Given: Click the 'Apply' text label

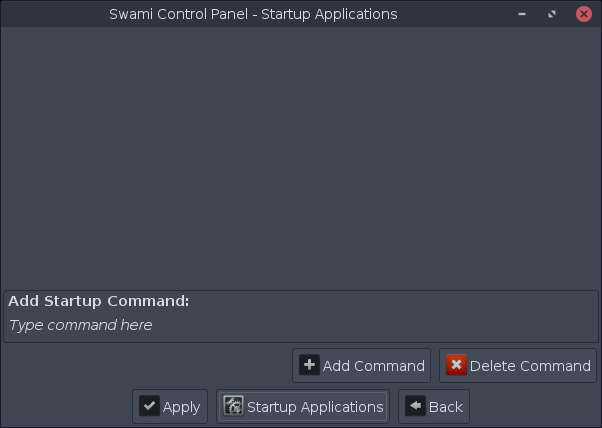Looking at the screenshot, I should [181, 407].
